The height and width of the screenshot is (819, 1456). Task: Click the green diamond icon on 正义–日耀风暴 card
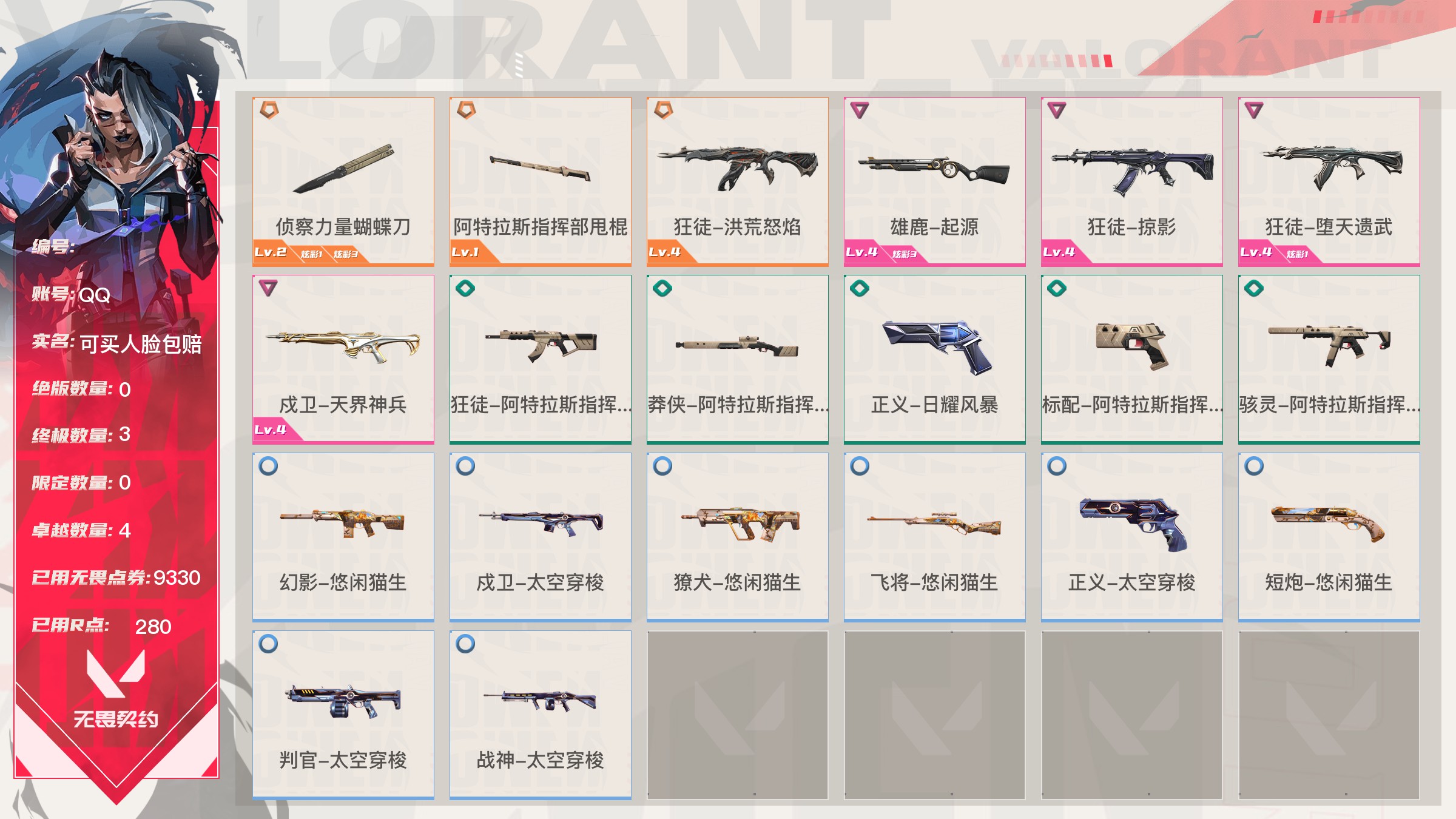point(860,288)
